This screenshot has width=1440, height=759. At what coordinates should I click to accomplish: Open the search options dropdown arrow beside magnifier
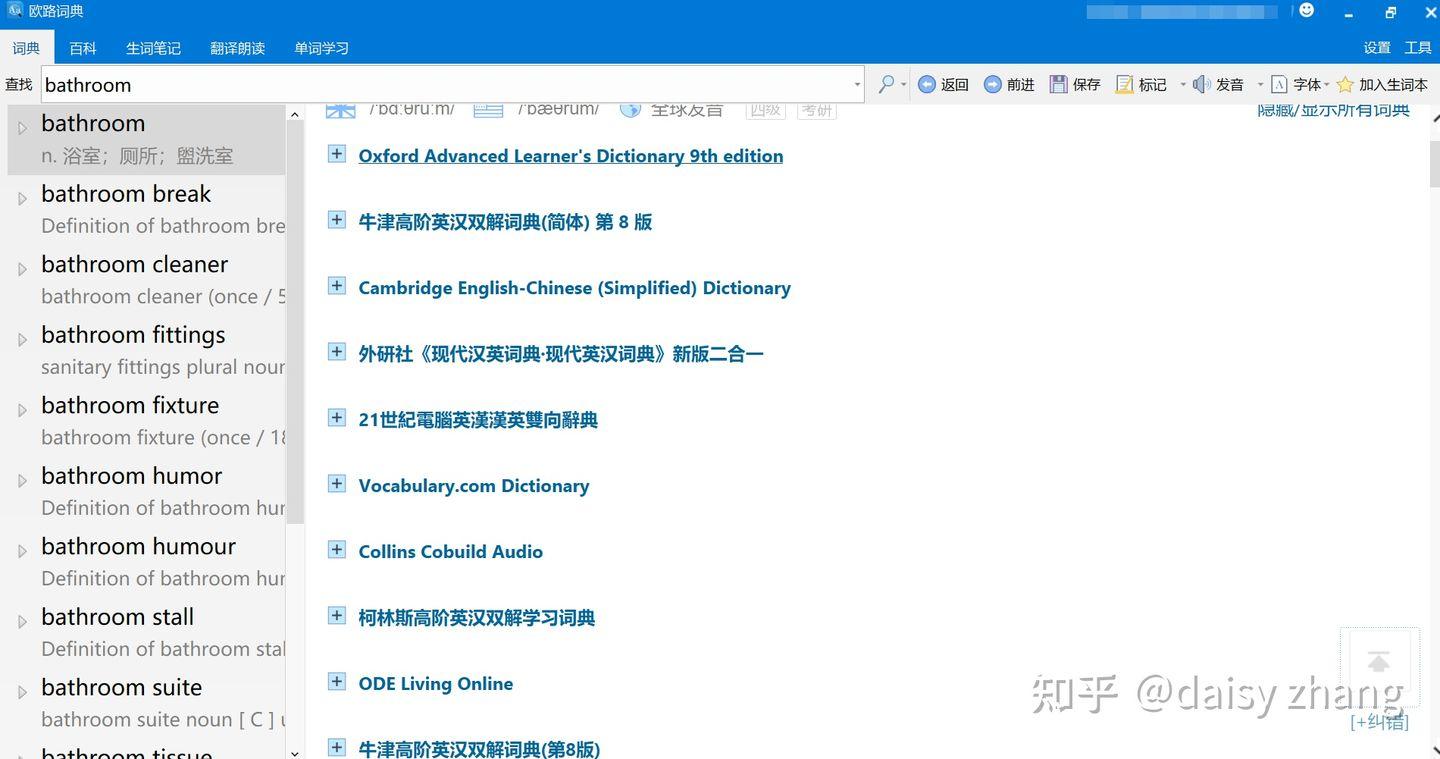point(903,85)
